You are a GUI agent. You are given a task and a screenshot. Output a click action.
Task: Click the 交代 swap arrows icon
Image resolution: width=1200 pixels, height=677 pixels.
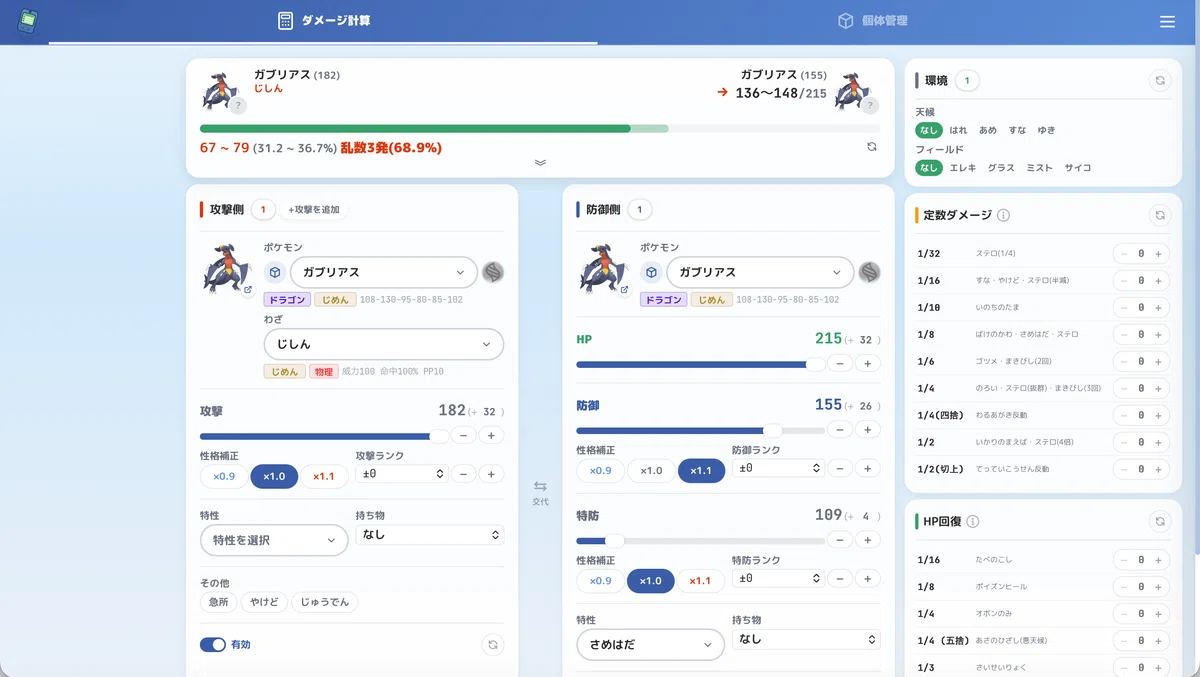coord(540,487)
